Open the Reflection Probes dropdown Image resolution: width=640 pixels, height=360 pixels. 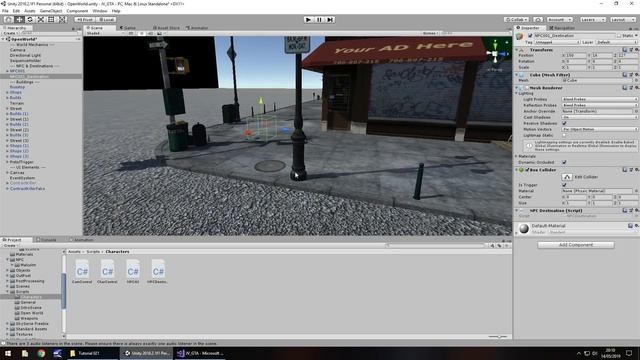click(x=599, y=105)
